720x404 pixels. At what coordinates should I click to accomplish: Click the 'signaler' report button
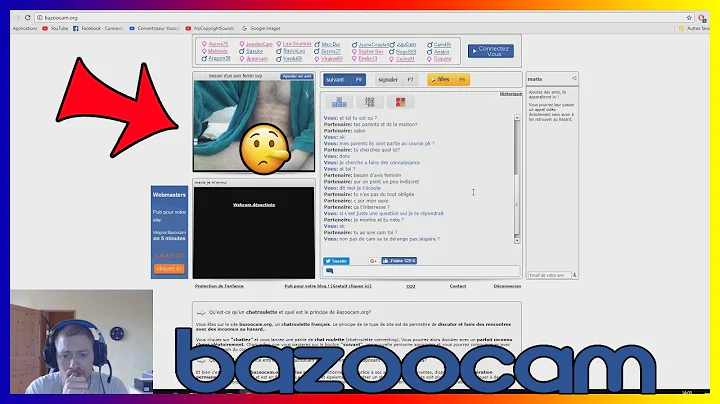point(396,79)
